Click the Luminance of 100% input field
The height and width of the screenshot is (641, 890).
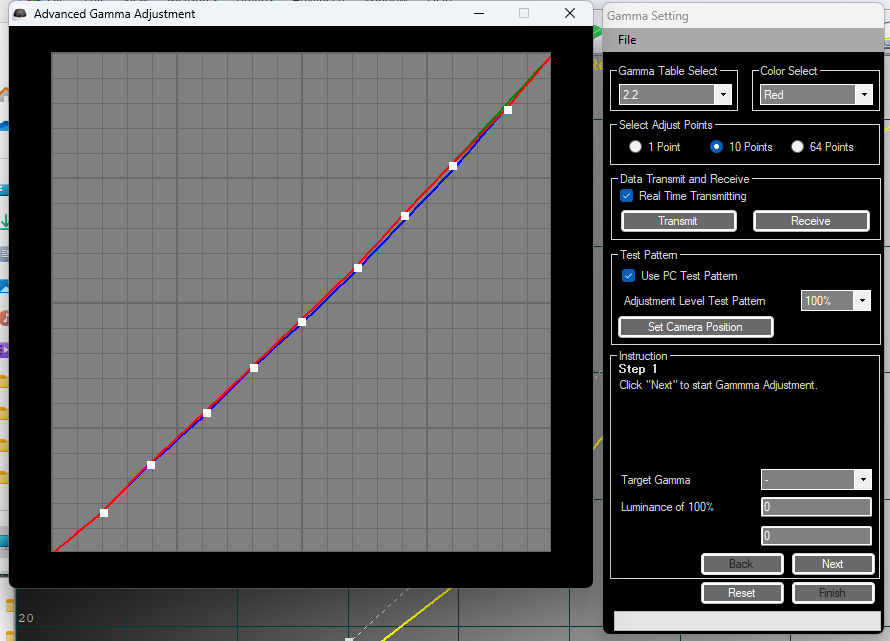(816, 507)
